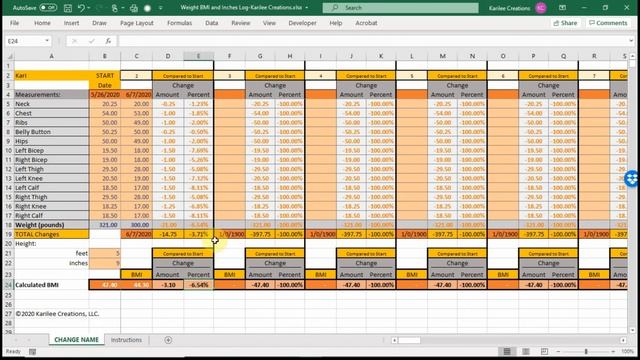
Task: Click horizontal scrollbar left arrow
Action: [x=394, y=340]
